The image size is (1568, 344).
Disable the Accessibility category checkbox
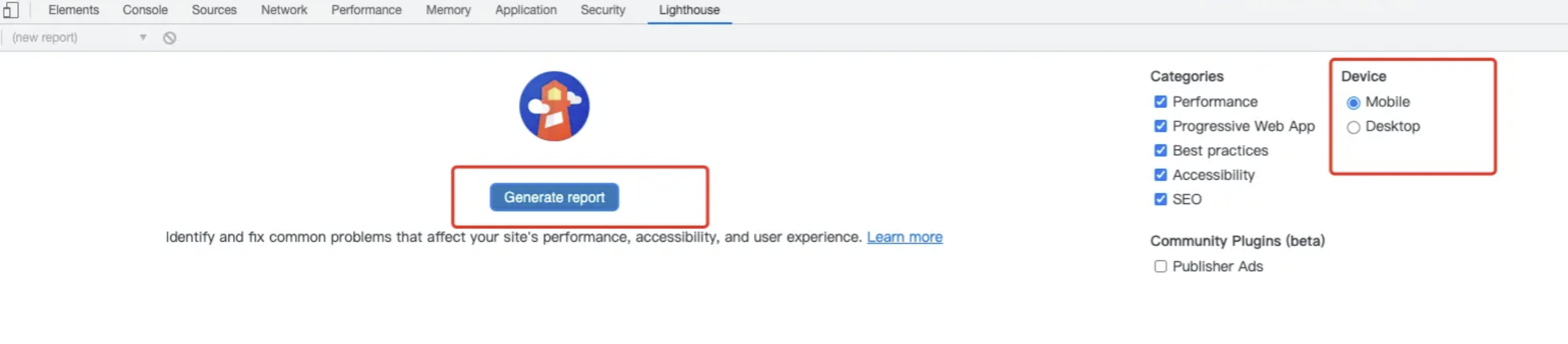1160,175
